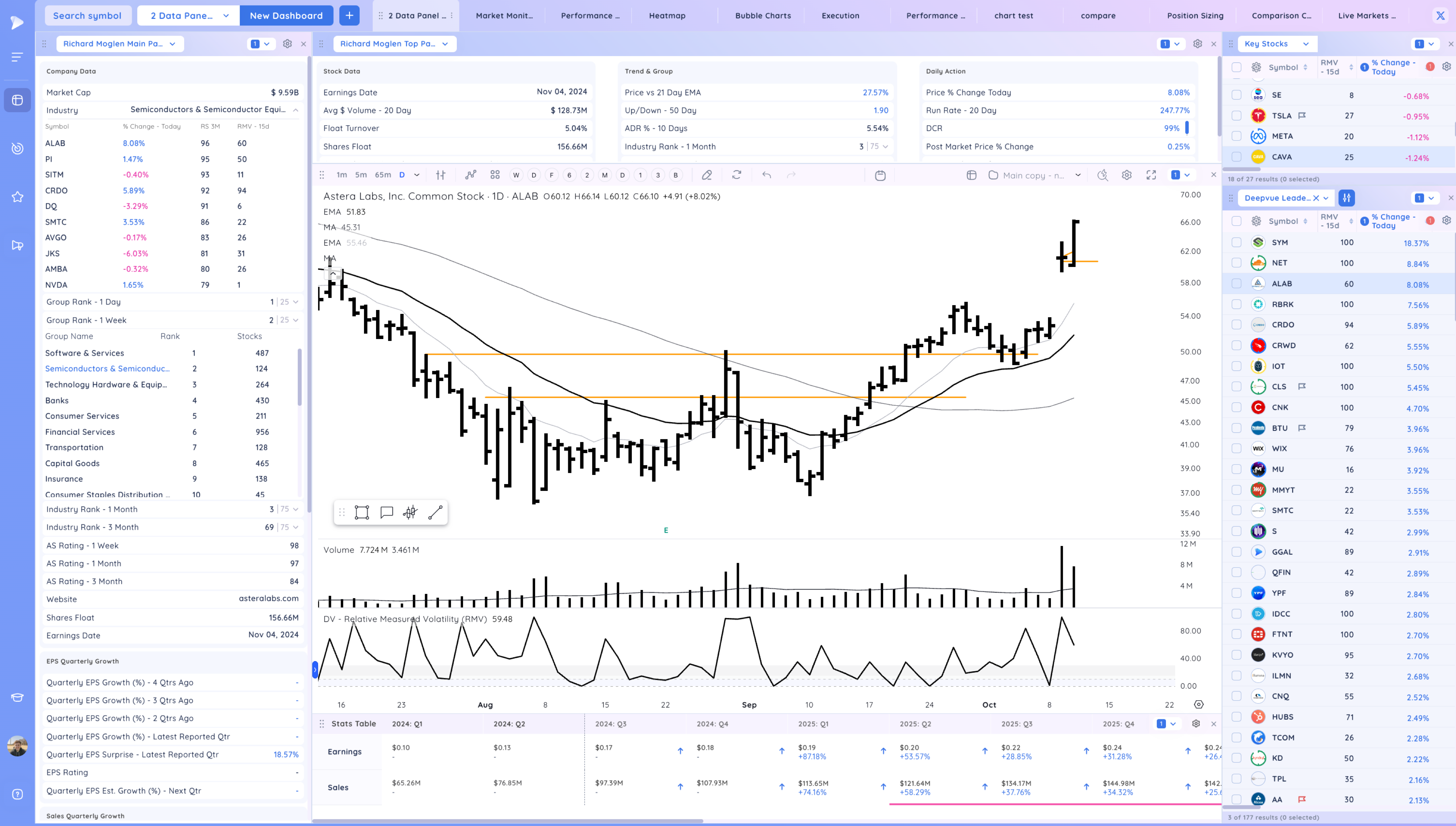Select the rectangle drawing tool
The image size is (1456, 826).
pos(362,513)
